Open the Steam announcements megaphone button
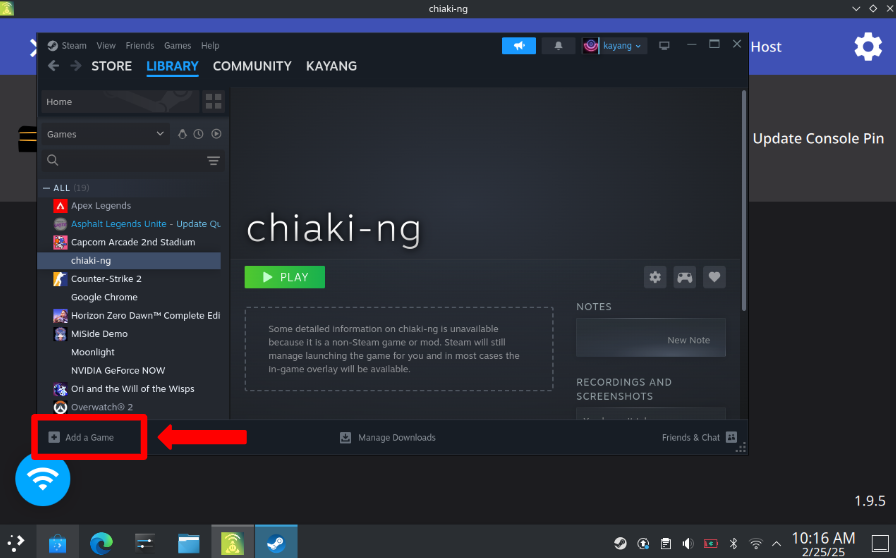The width and height of the screenshot is (896, 558). point(518,46)
